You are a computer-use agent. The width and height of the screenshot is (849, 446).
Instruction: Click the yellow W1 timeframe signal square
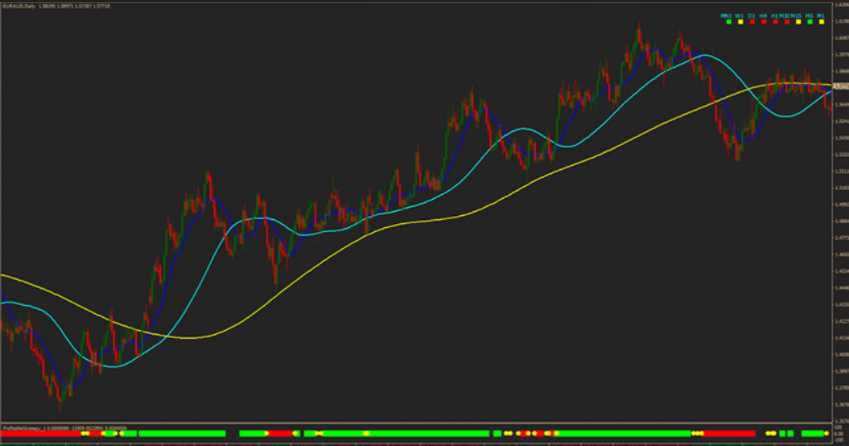[741, 22]
